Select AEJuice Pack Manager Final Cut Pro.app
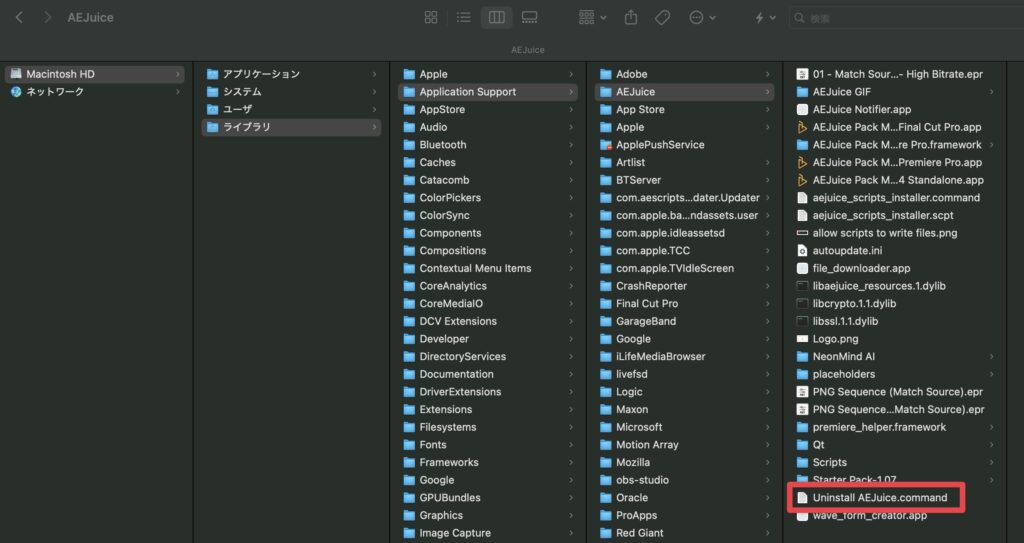Screen dimensions: 1024x543 coord(895,127)
